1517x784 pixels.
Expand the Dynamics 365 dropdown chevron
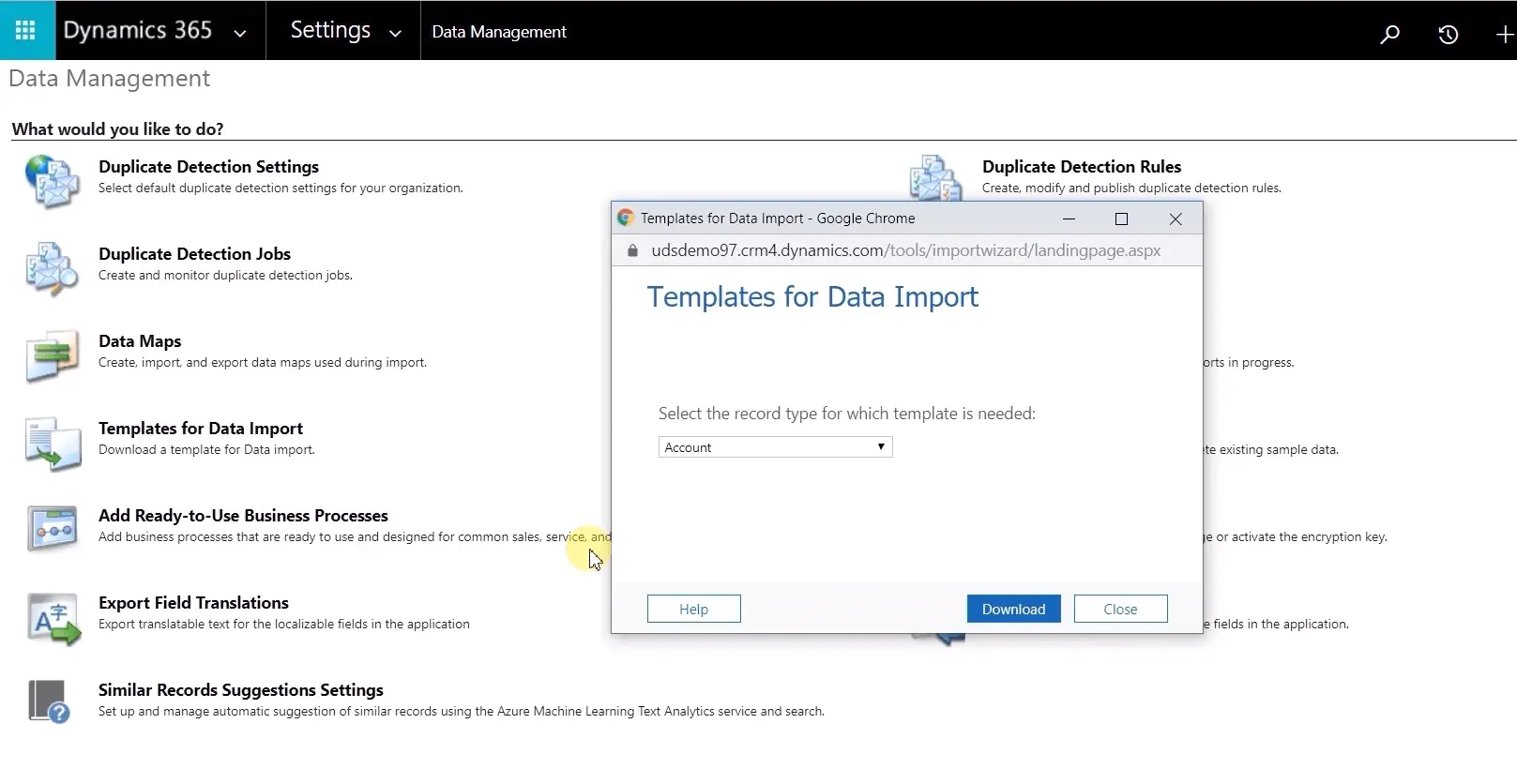[x=240, y=34]
